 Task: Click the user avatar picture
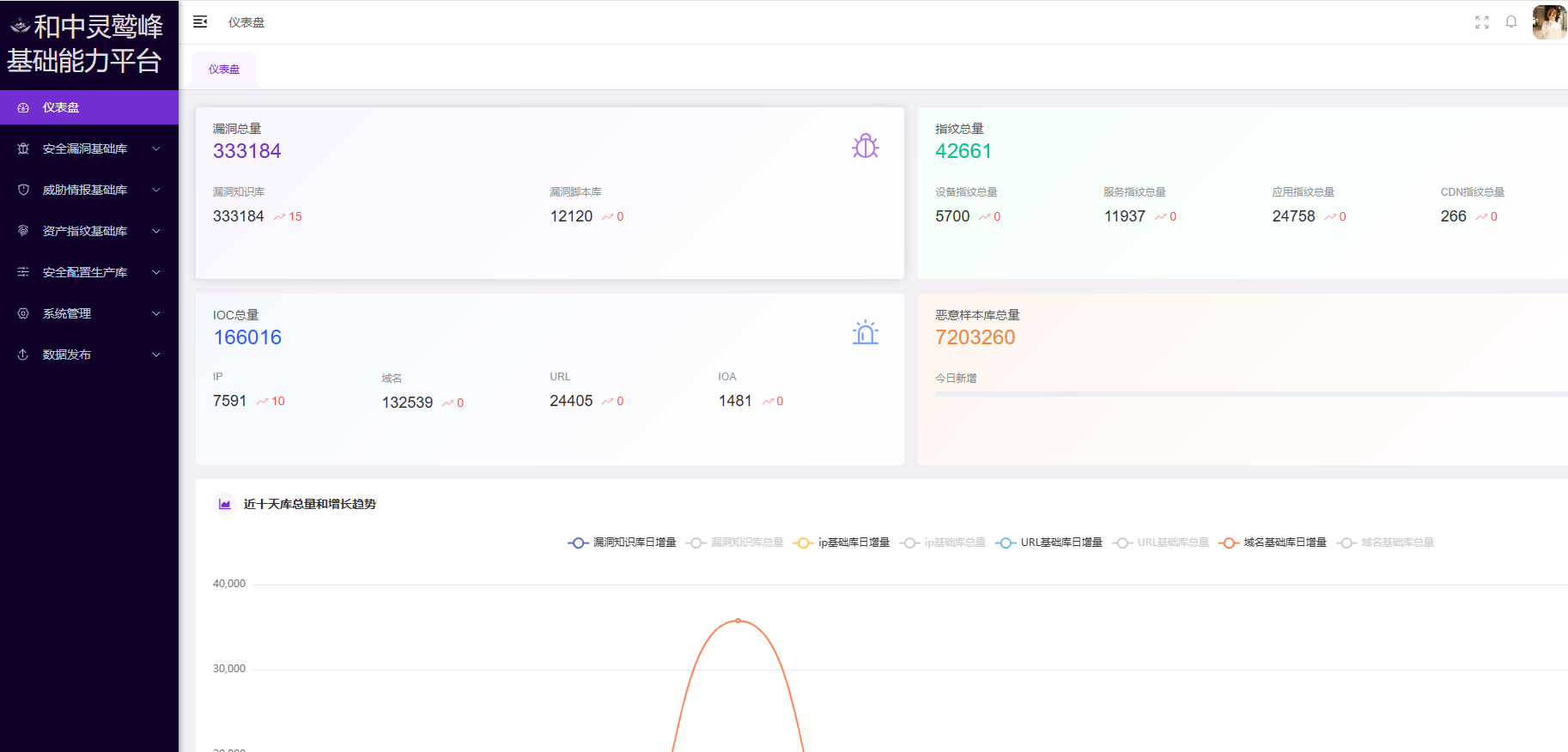(1548, 22)
